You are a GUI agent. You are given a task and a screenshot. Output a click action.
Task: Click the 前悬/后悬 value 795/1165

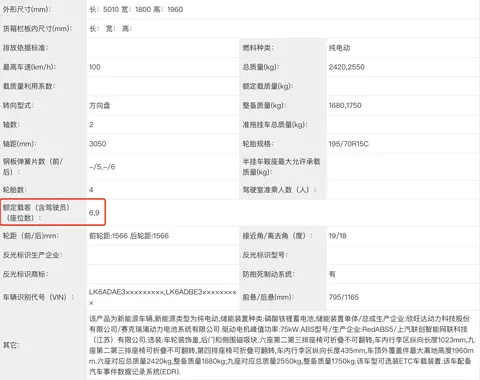coord(344,297)
